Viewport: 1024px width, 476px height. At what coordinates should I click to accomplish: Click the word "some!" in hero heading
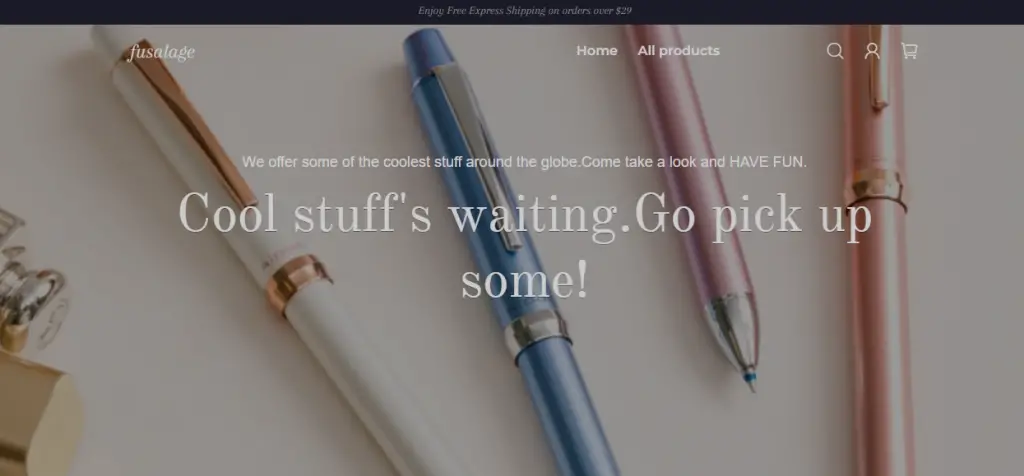click(x=524, y=282)
